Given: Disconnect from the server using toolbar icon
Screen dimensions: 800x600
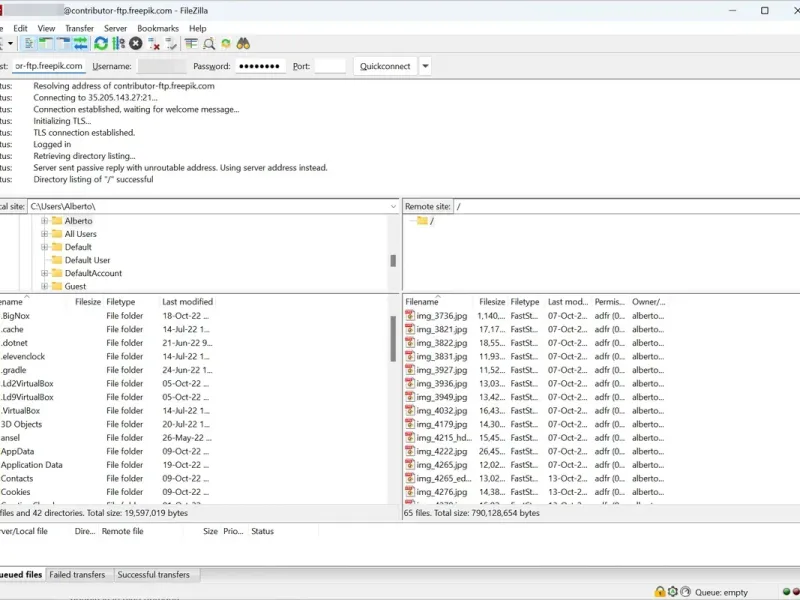Looking at the screenshot, I should pos(154,44).
